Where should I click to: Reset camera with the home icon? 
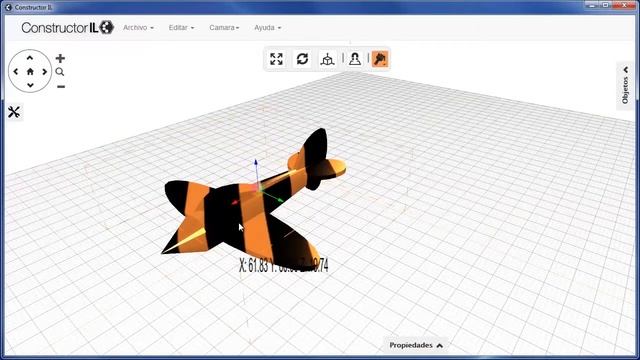(x=30, y=72)
